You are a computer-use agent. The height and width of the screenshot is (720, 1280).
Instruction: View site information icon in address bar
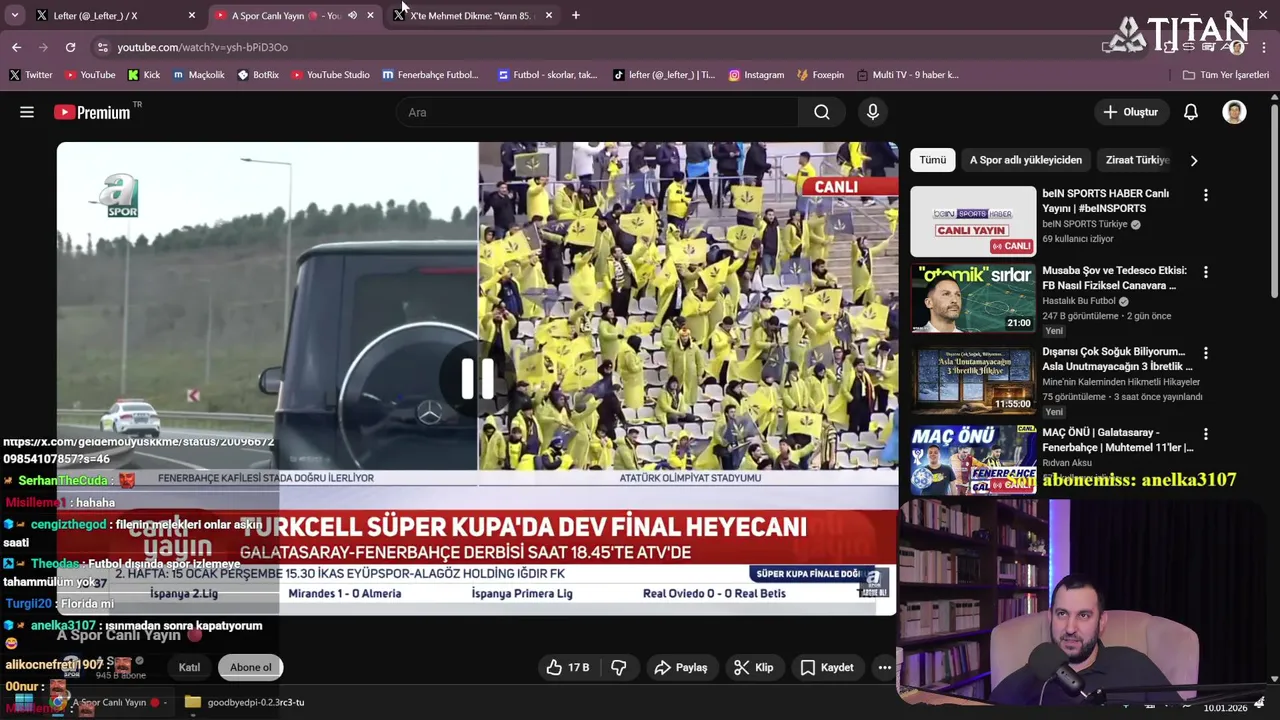click(x=102, y=47)
